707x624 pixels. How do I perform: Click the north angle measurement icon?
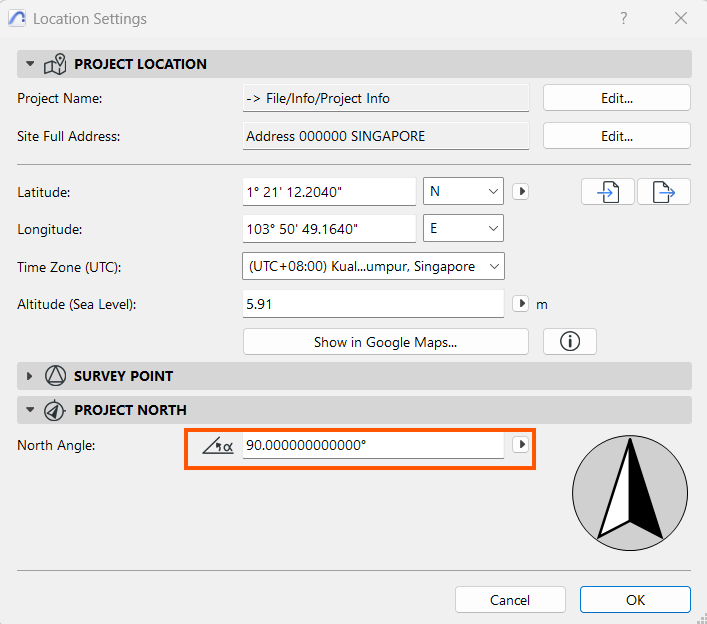click(218, 445)
